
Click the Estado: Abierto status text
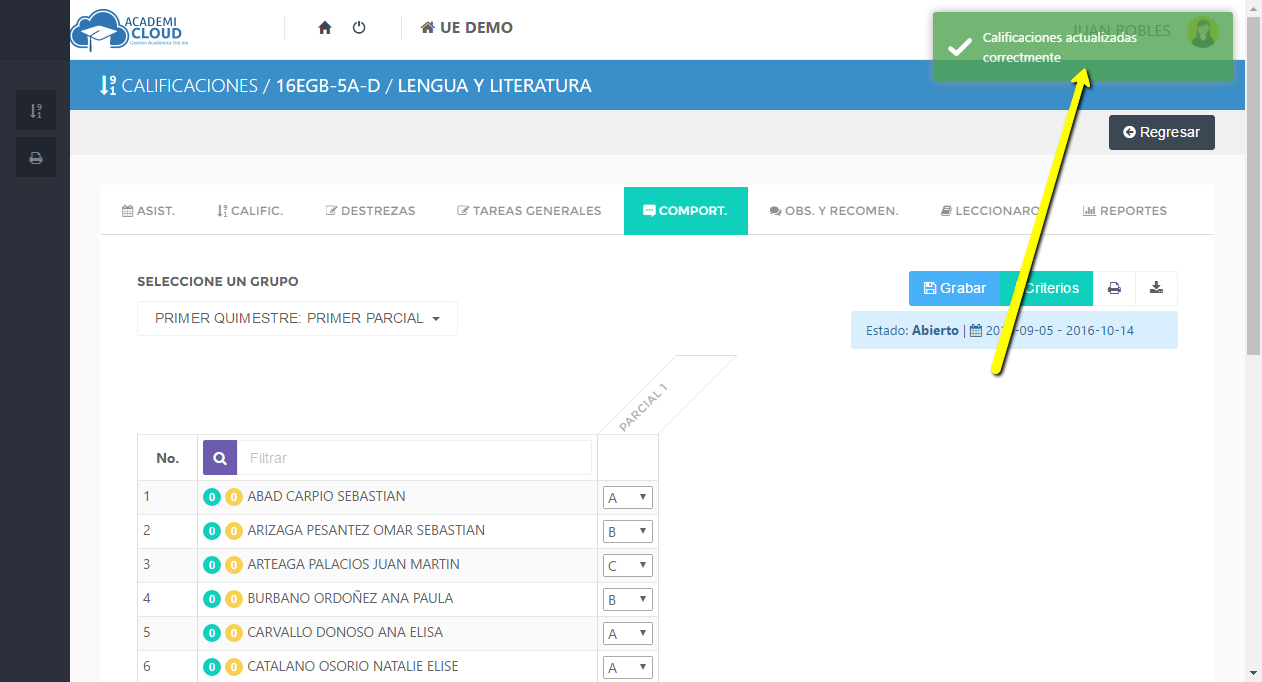pos(912,330)
